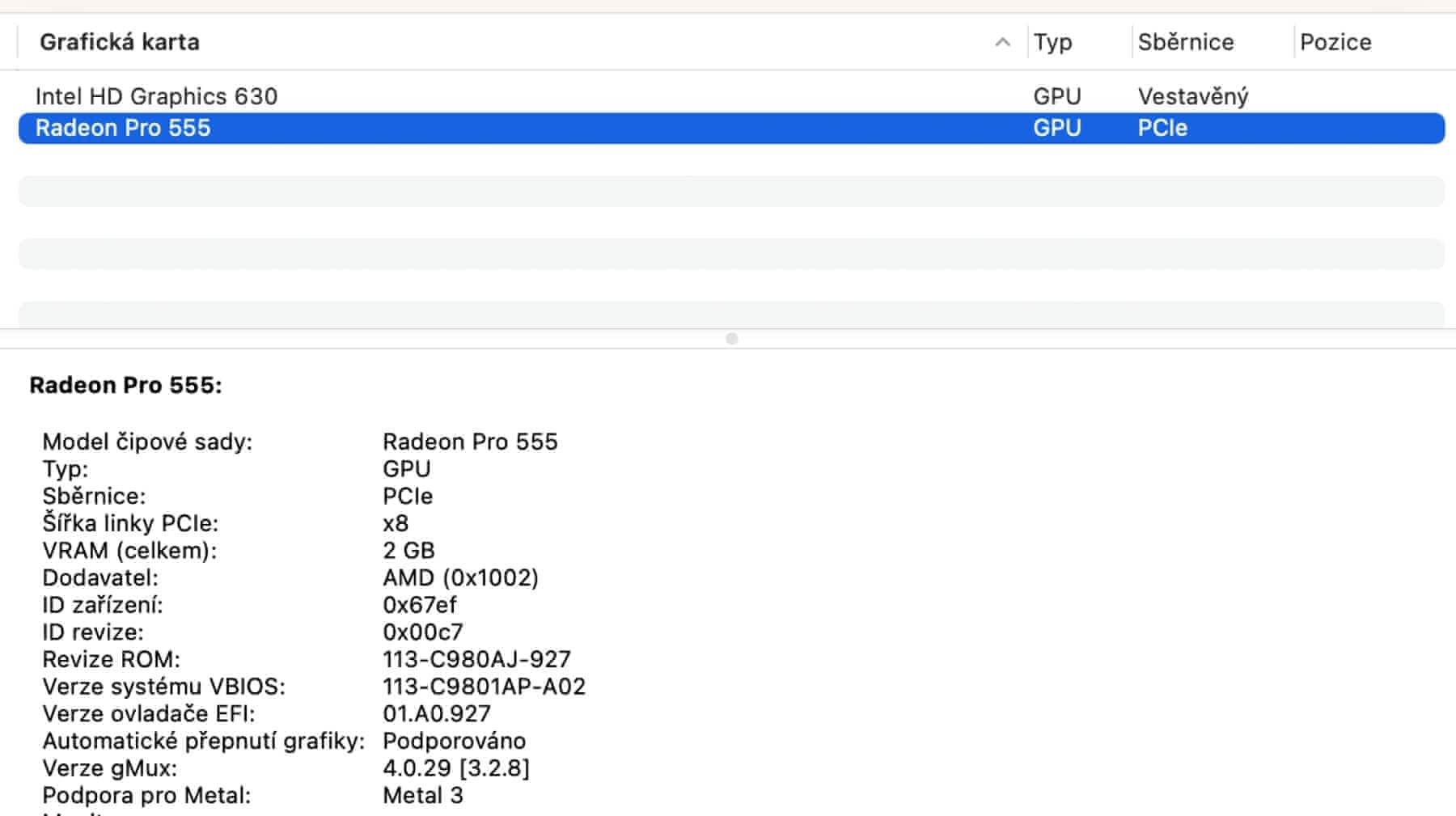Click the Vestavěný cell of Intel row
The height and width of the screenshot is (816, 1456).
[x=1192, y=96]
